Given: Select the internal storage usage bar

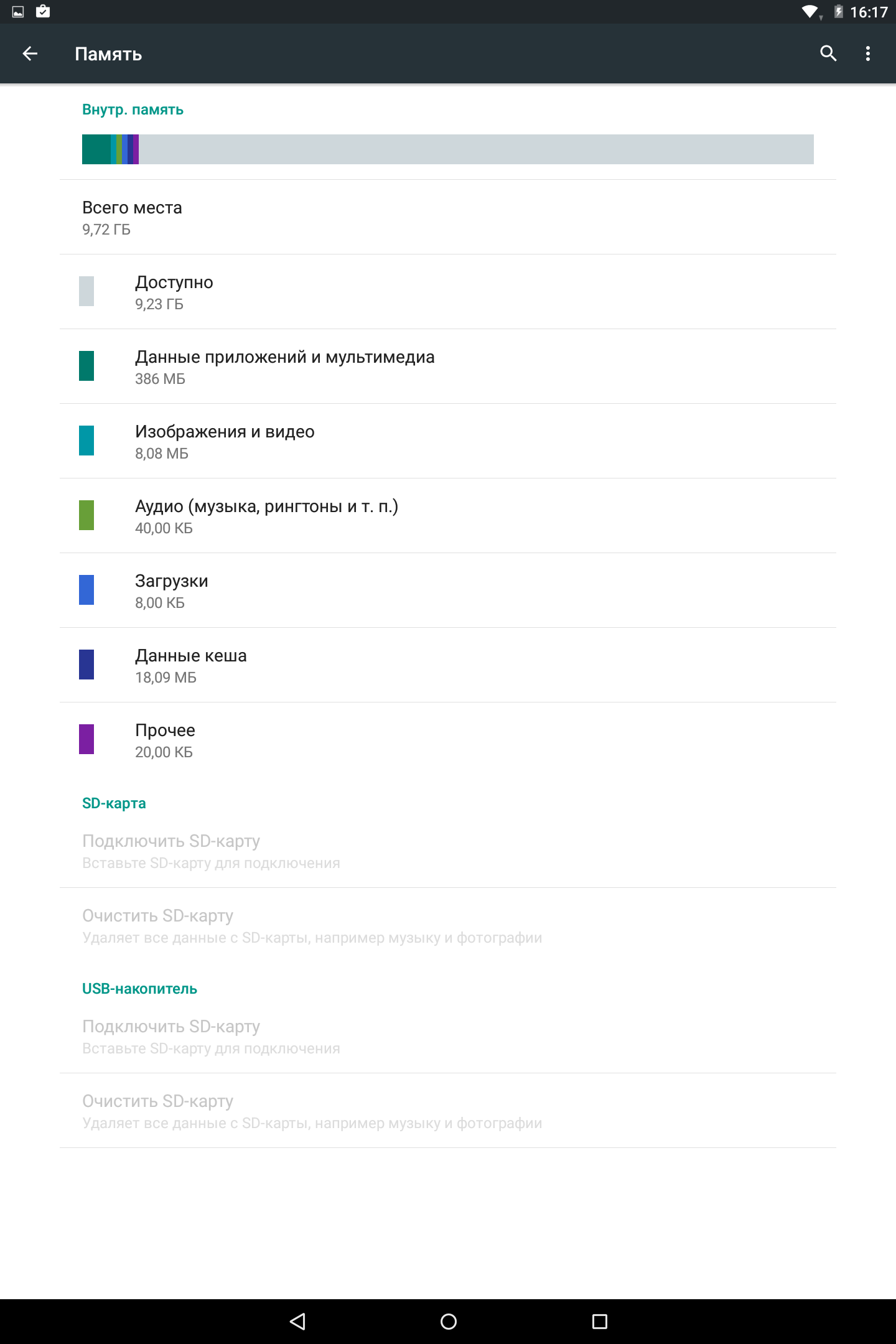Looking at the screenshot, I should 448,149.
